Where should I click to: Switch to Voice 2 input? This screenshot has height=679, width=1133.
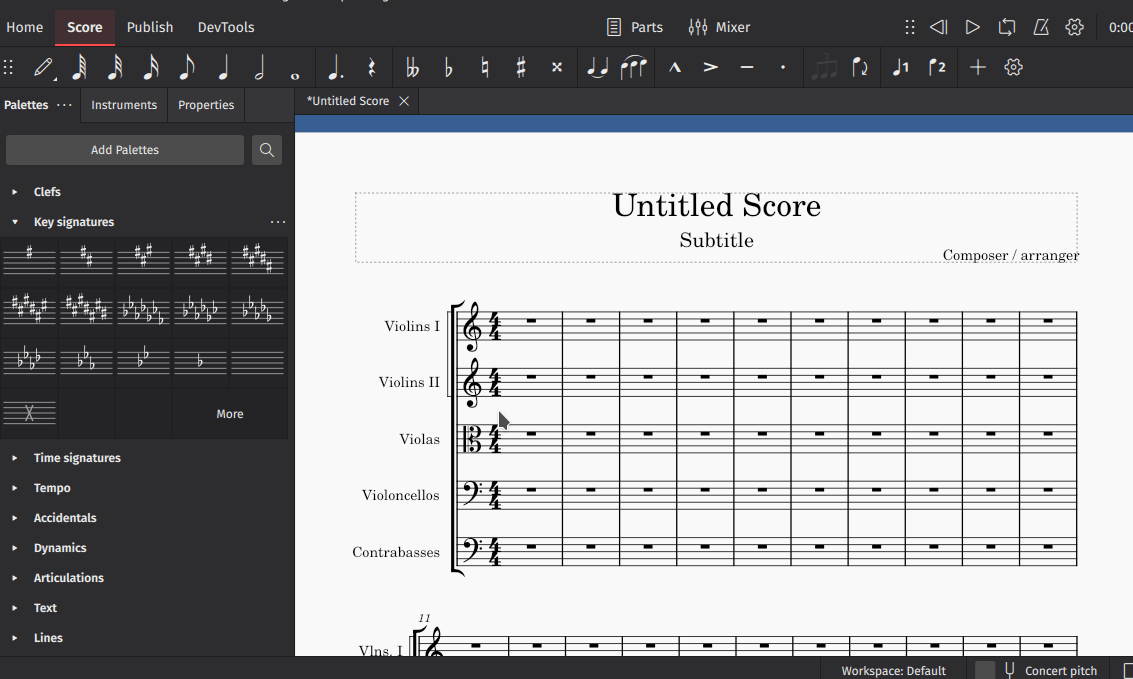click(x=937, y=67)
